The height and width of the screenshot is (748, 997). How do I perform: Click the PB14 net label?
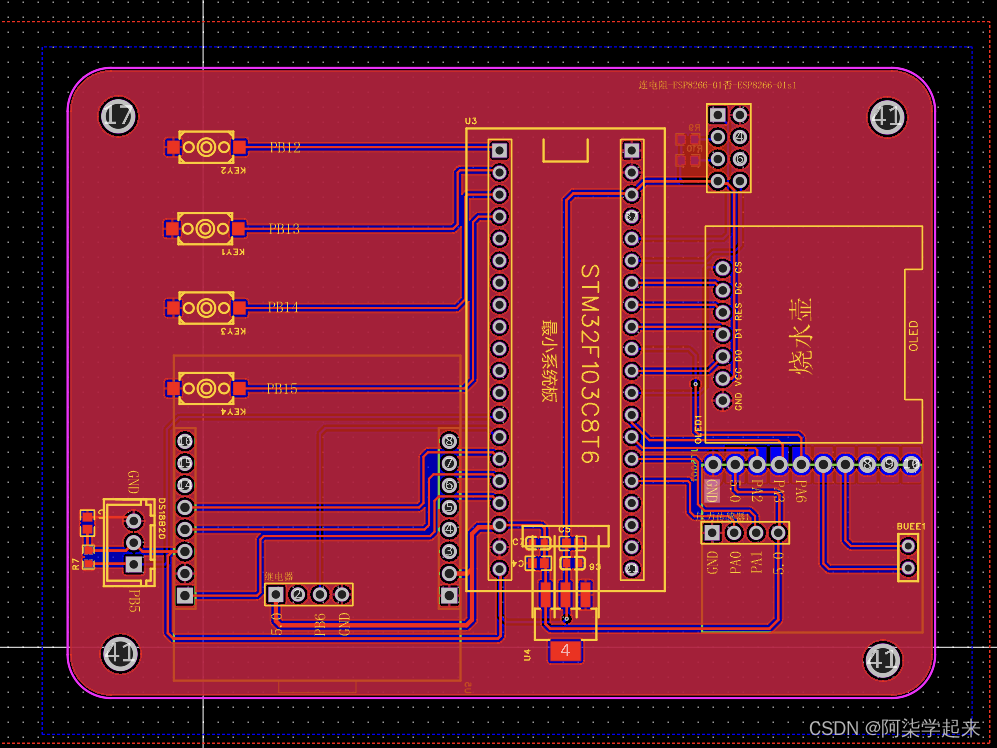[283, 307]
